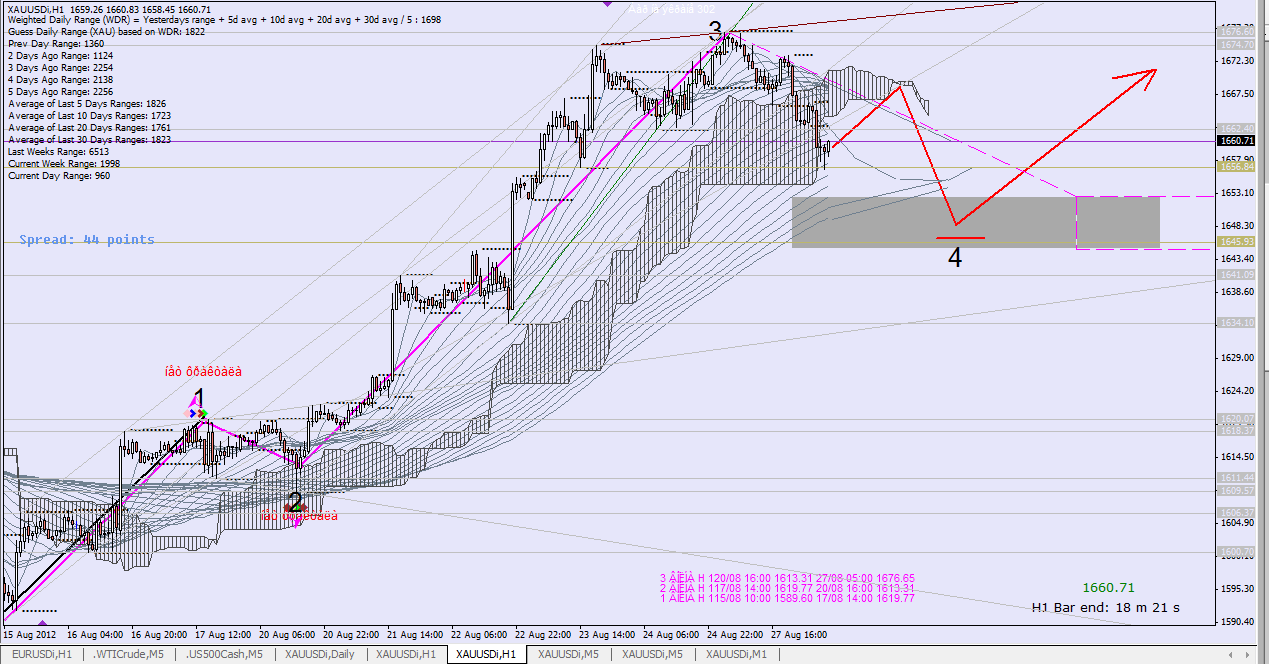Switch to the XAUUSDi,Daily chart tab
1269x664 pixels.
click(320, 654)
